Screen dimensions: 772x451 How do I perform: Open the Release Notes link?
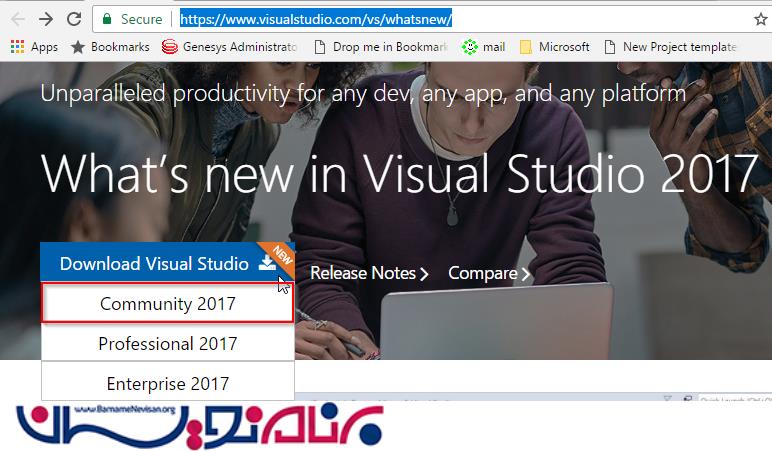[369, 273]
